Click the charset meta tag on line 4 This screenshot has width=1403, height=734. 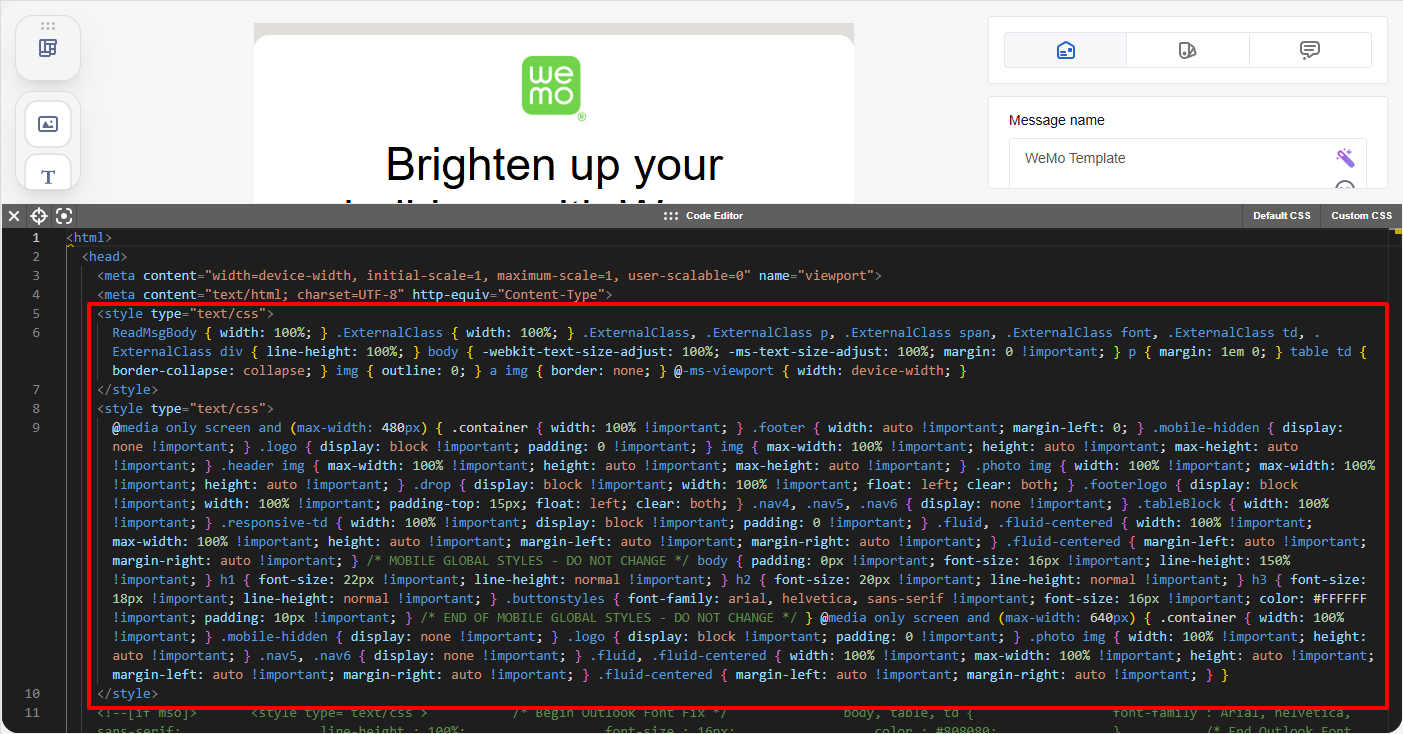coord(354,295)
